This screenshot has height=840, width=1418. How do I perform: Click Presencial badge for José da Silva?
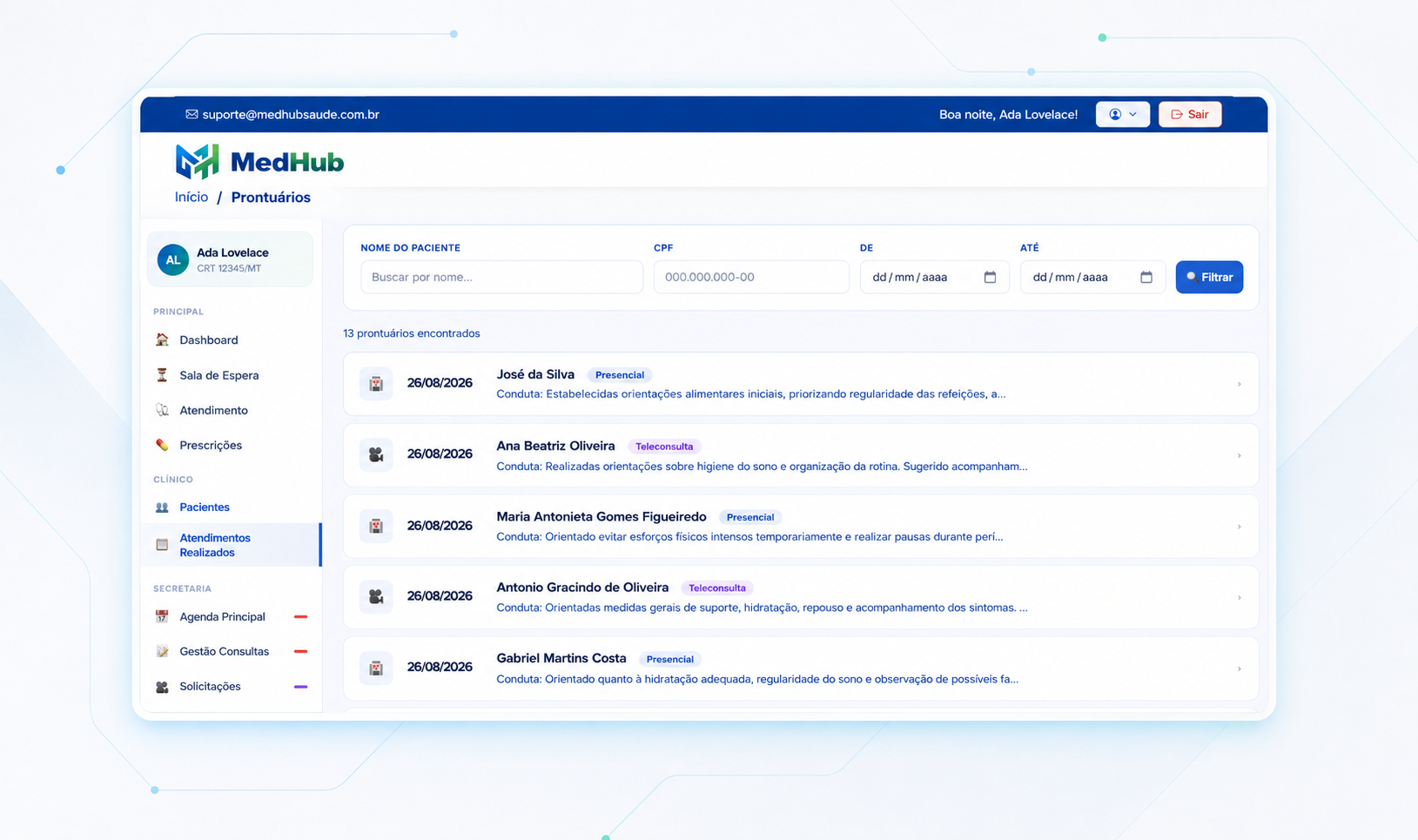point(620,375)
